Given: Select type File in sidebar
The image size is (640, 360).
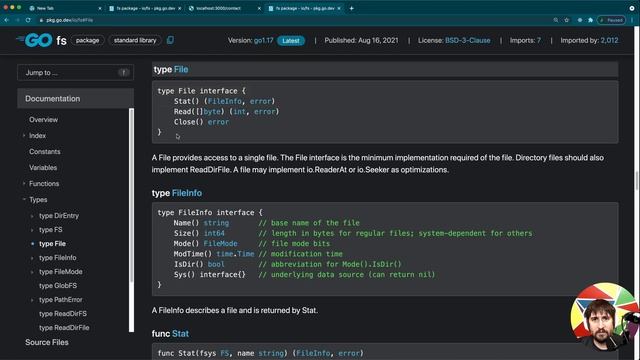Looking at the screenshot, I should coord(52,244).
